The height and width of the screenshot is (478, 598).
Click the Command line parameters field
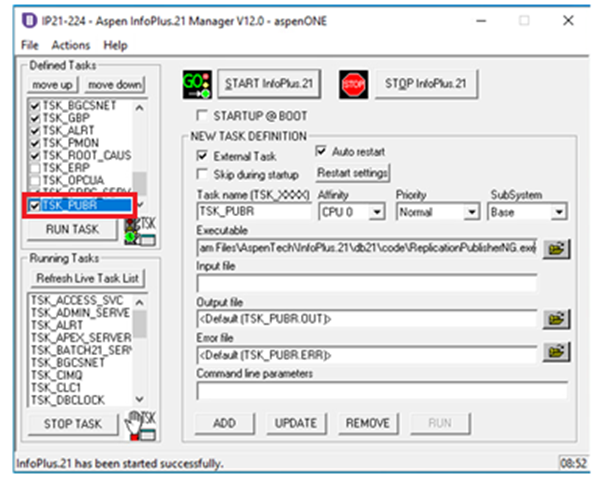click(x=382, y=391)
